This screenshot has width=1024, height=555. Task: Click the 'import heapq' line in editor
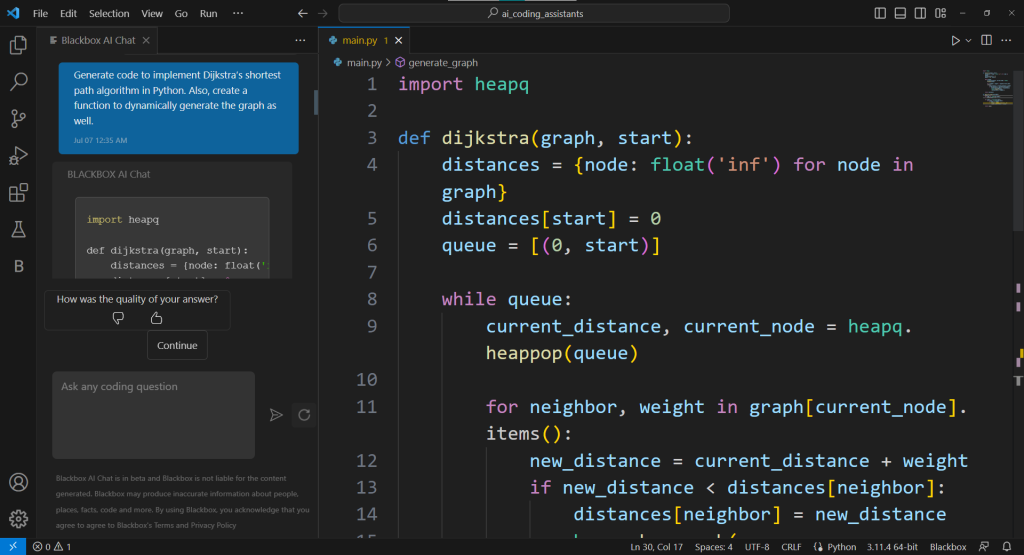(463, 84)
